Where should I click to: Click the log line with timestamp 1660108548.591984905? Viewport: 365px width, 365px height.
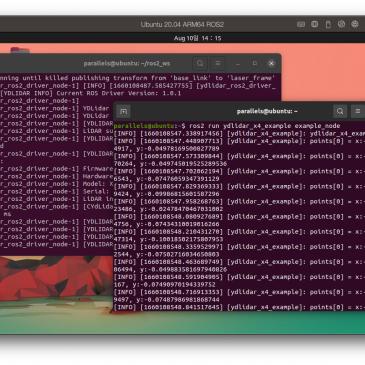pyautogui.click(x=239, y=277)
